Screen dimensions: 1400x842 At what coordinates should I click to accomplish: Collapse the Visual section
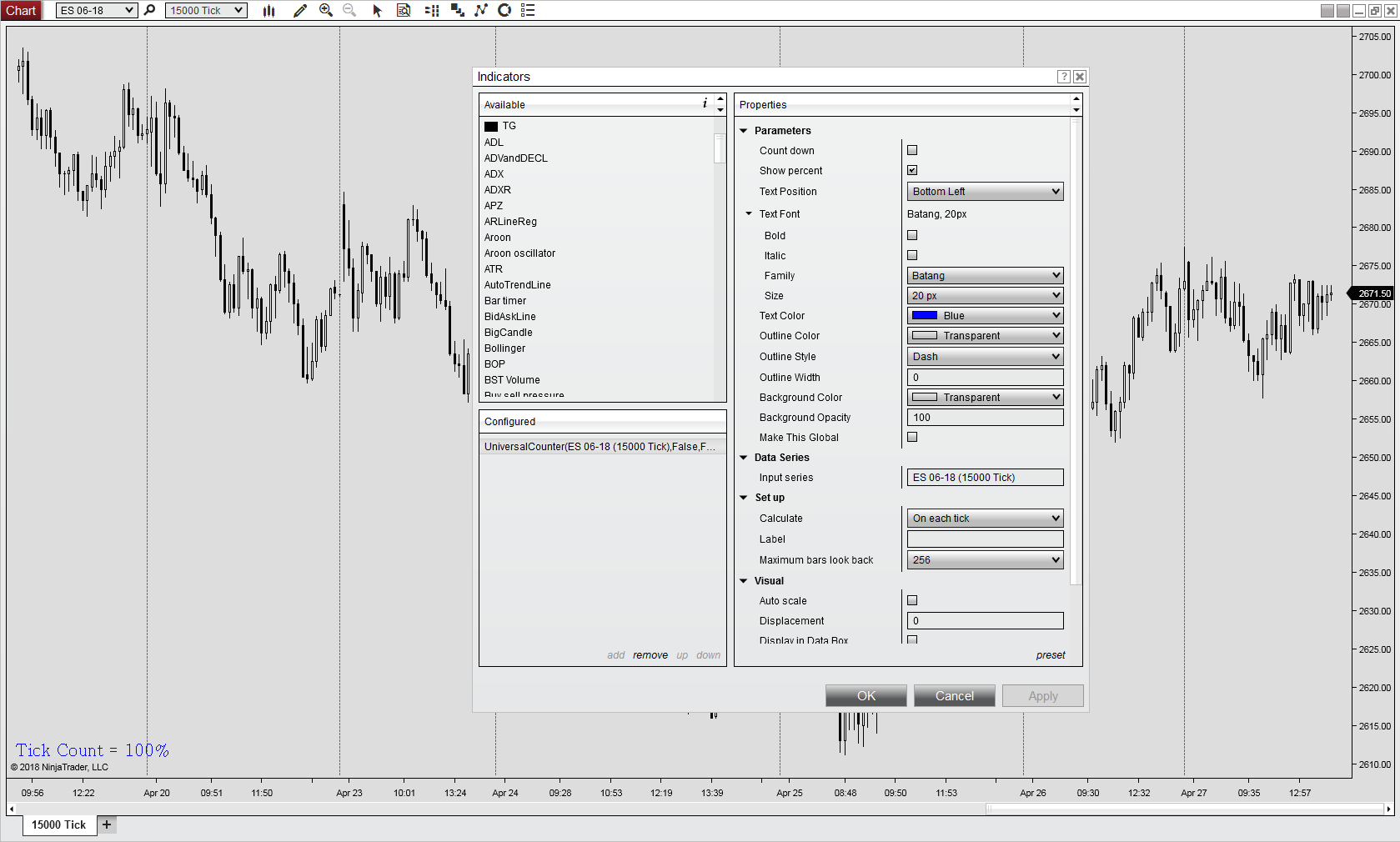click(744, 581)
